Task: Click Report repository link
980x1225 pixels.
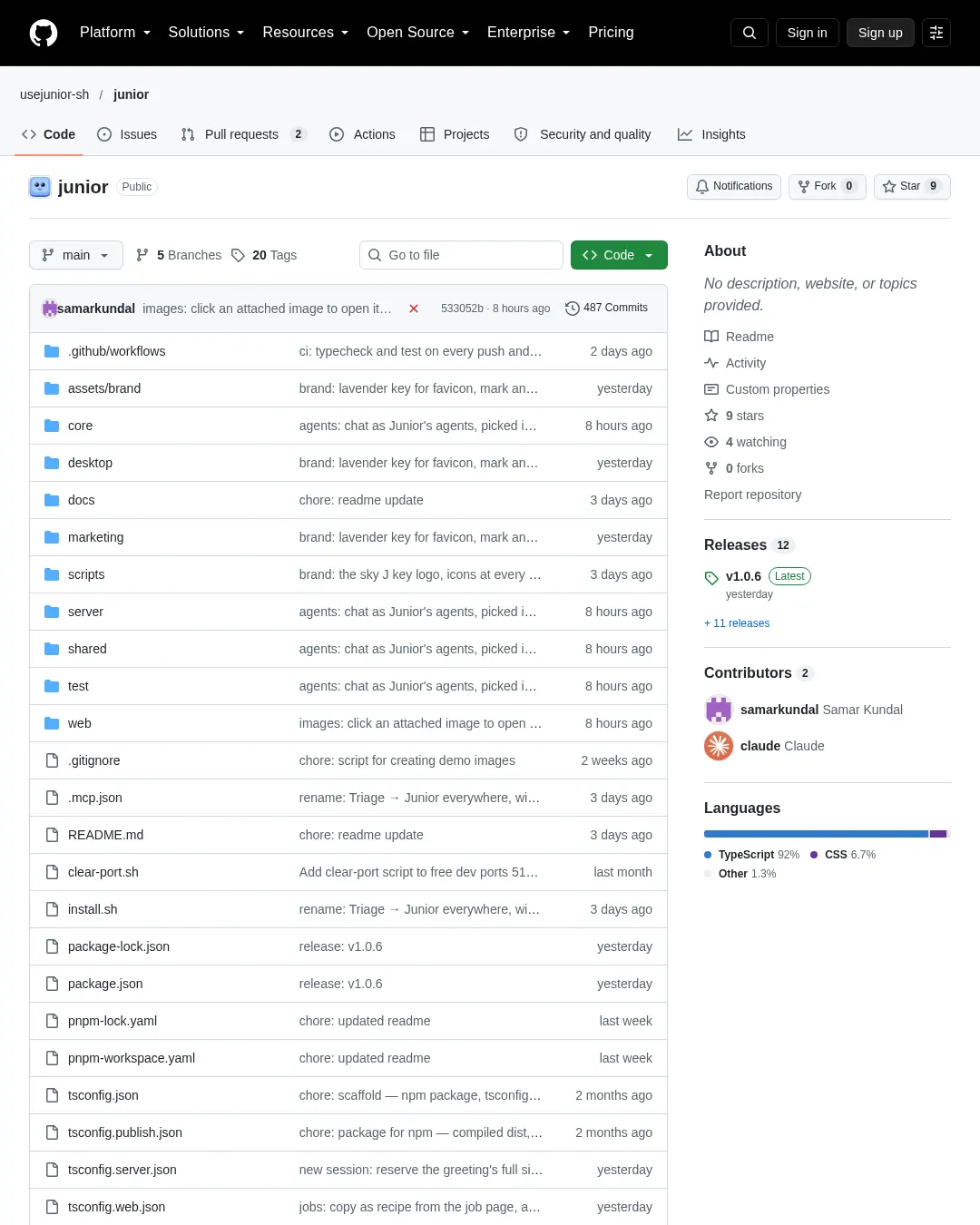Action: pos(752,495)
